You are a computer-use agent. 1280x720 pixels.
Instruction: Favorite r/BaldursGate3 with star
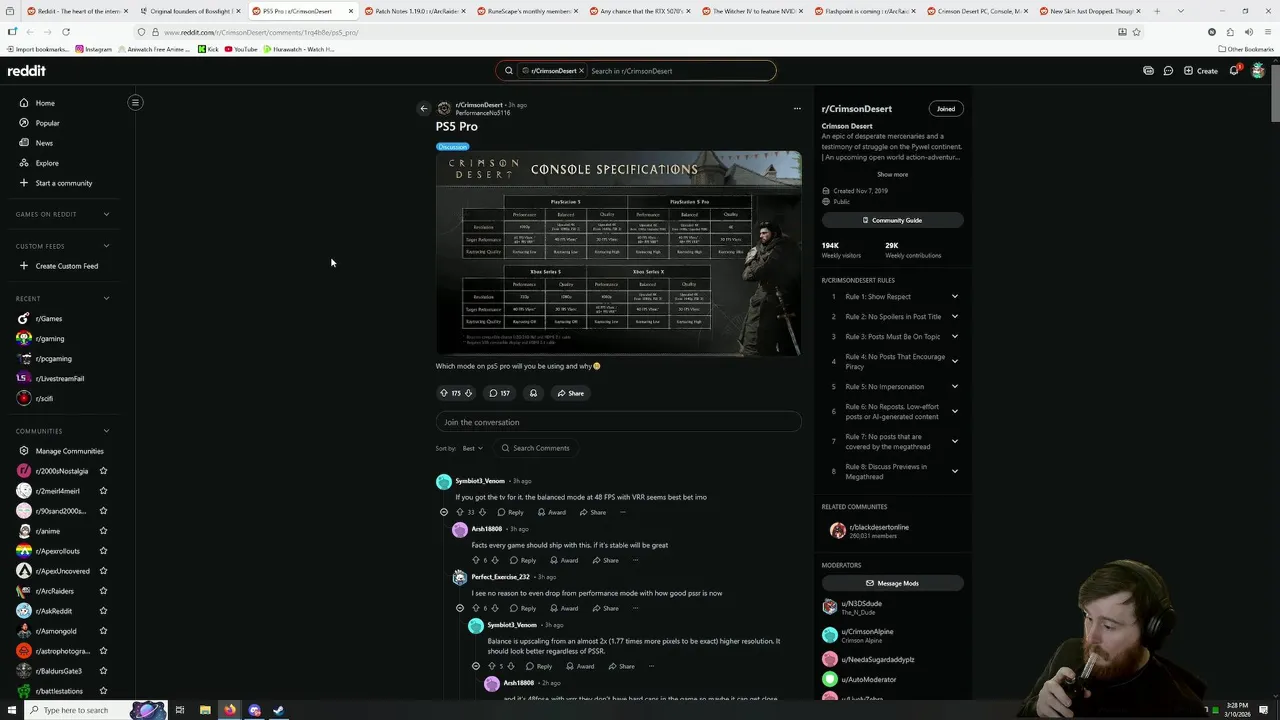point(103,671)
